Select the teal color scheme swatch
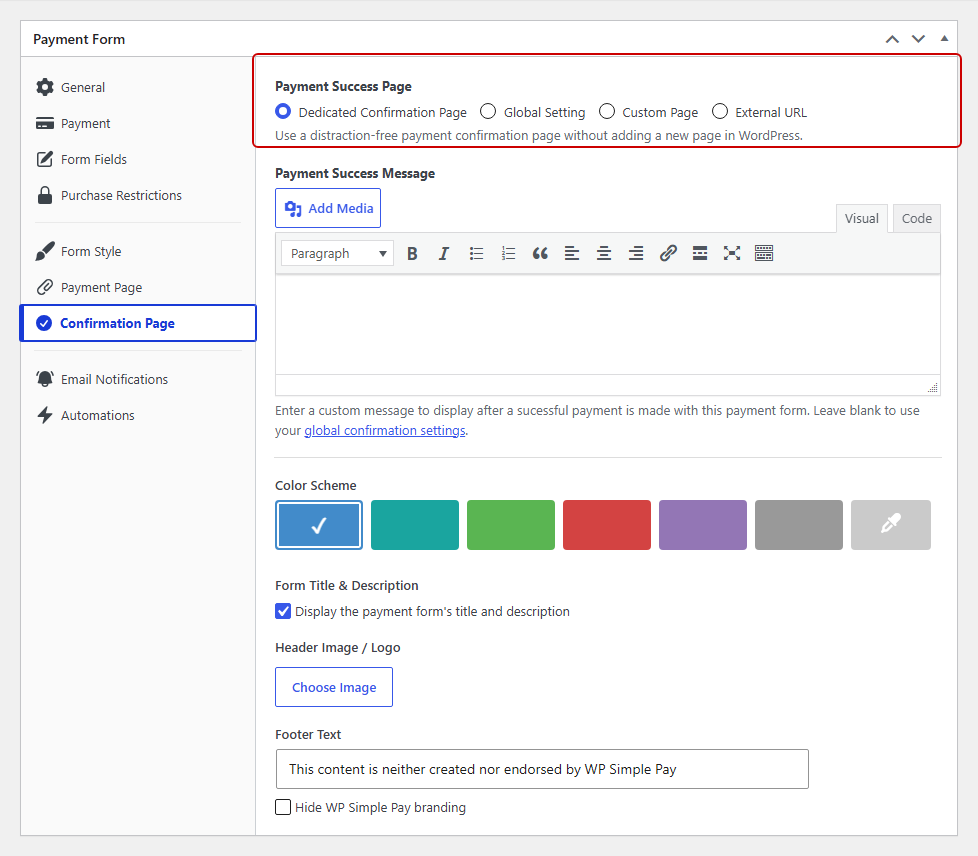 pos(415,525)
